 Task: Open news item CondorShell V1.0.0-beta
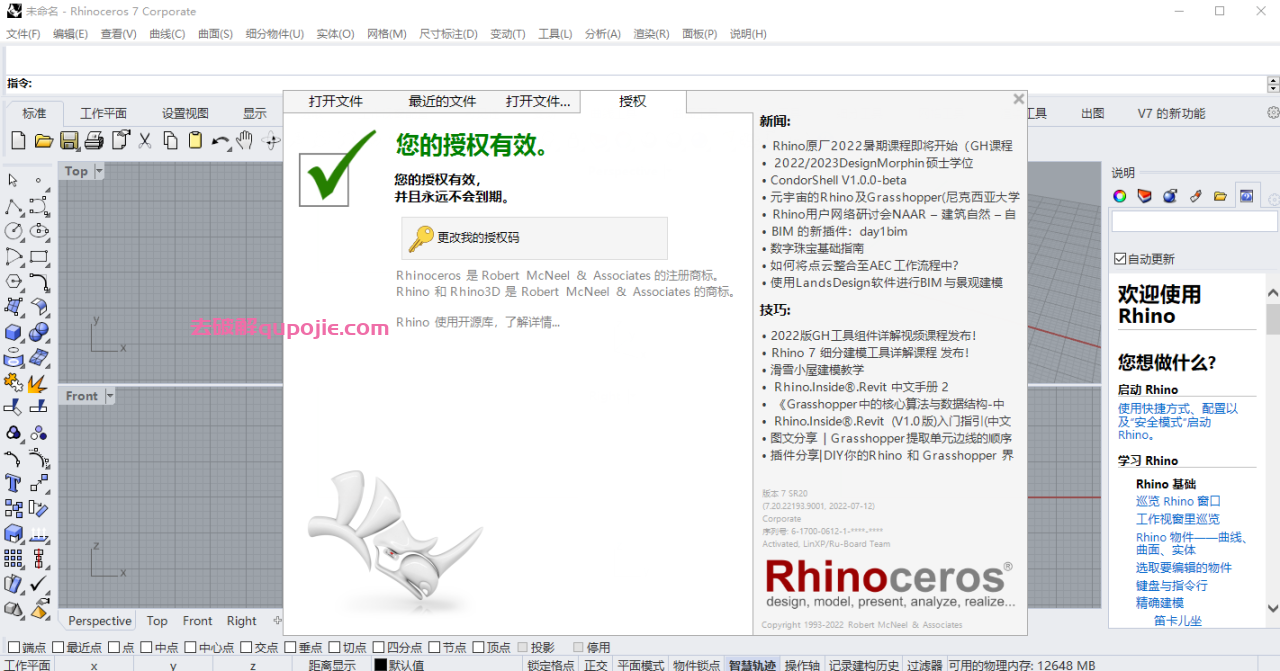point(838,180)
